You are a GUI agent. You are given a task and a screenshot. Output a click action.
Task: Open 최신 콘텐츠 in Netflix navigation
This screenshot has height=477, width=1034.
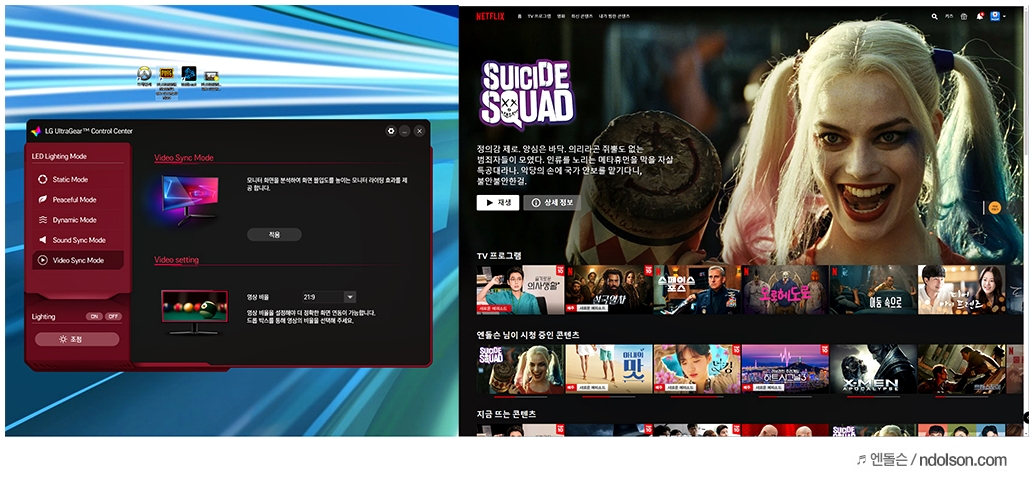point(582,16)
